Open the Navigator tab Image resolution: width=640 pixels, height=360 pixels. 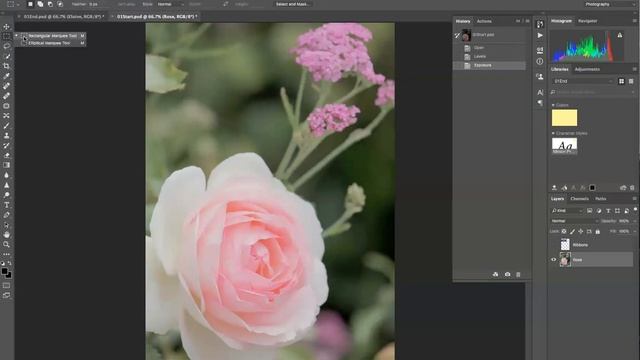point(587,21)
